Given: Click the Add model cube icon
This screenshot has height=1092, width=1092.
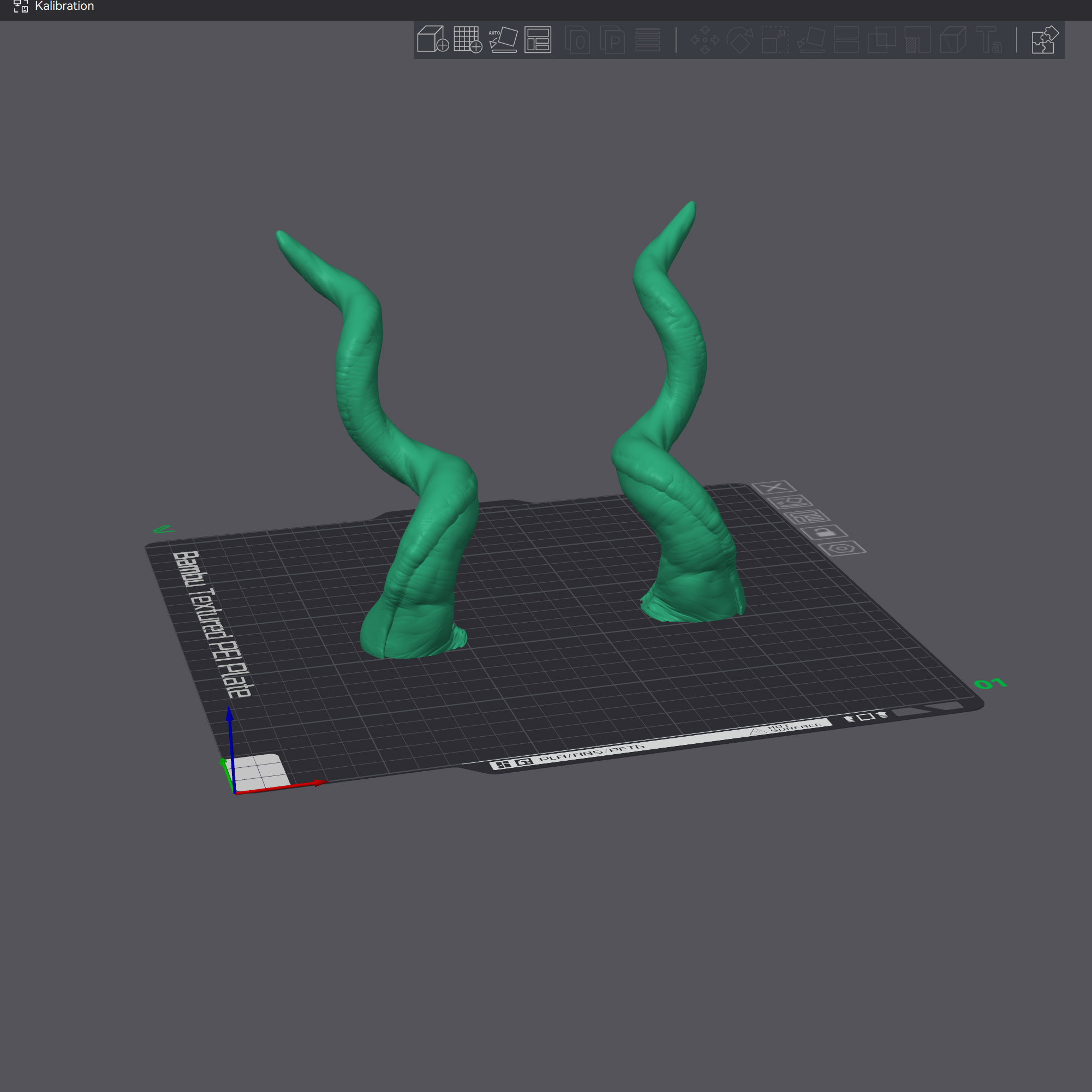Looking at the screenshot, I should point(432,39).
